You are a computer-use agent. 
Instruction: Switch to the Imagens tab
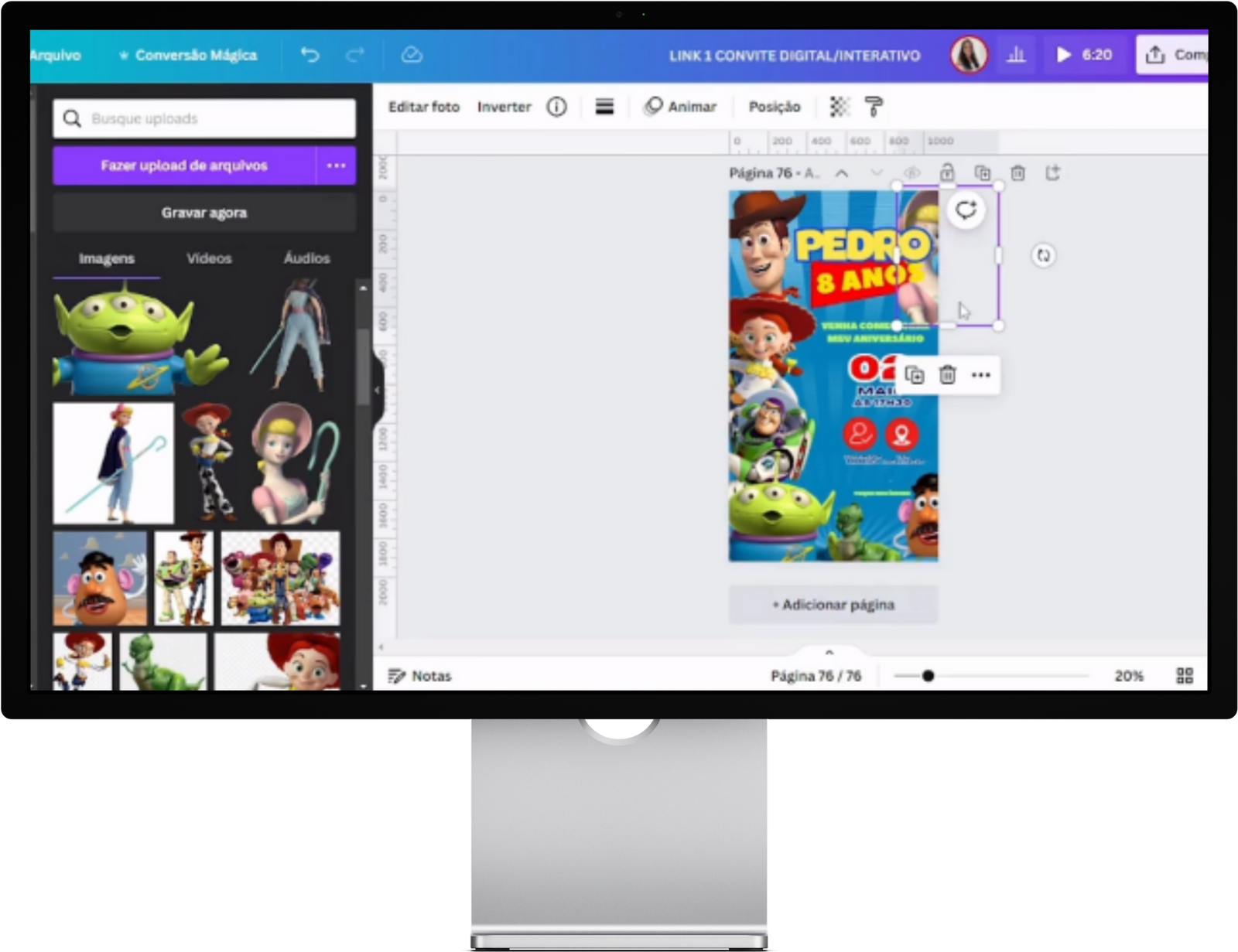click(107, 258)
